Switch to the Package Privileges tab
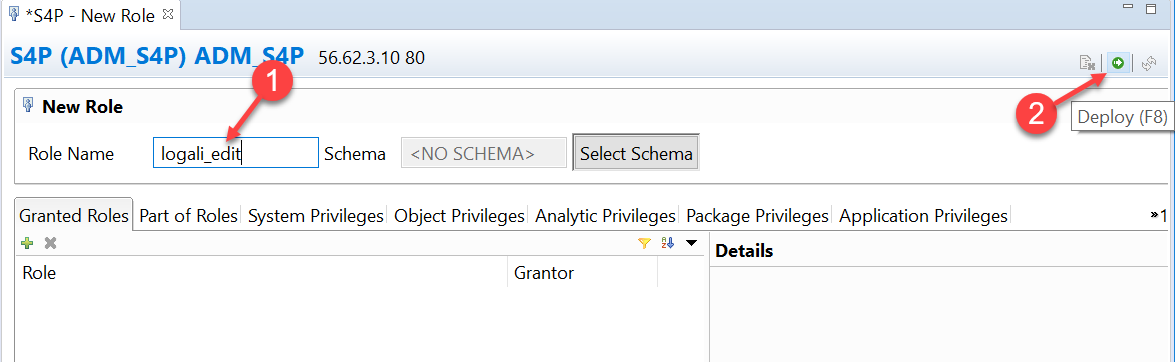Viewport: 1175px width, 362px height. tap(758, 216)
